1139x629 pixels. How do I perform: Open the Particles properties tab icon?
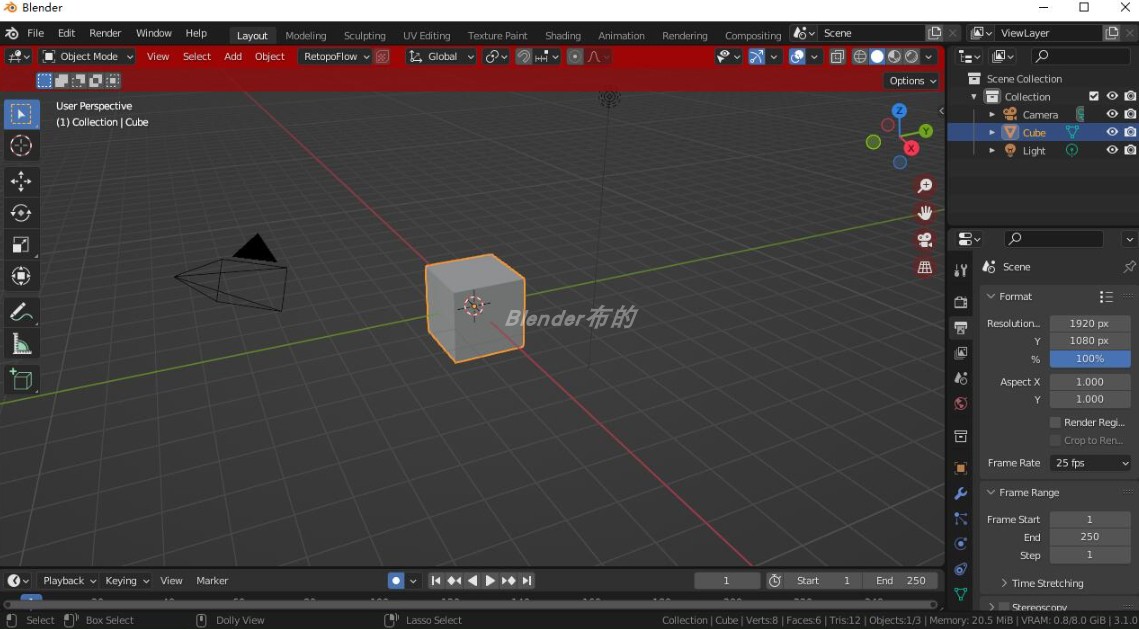tap(960, 519)
